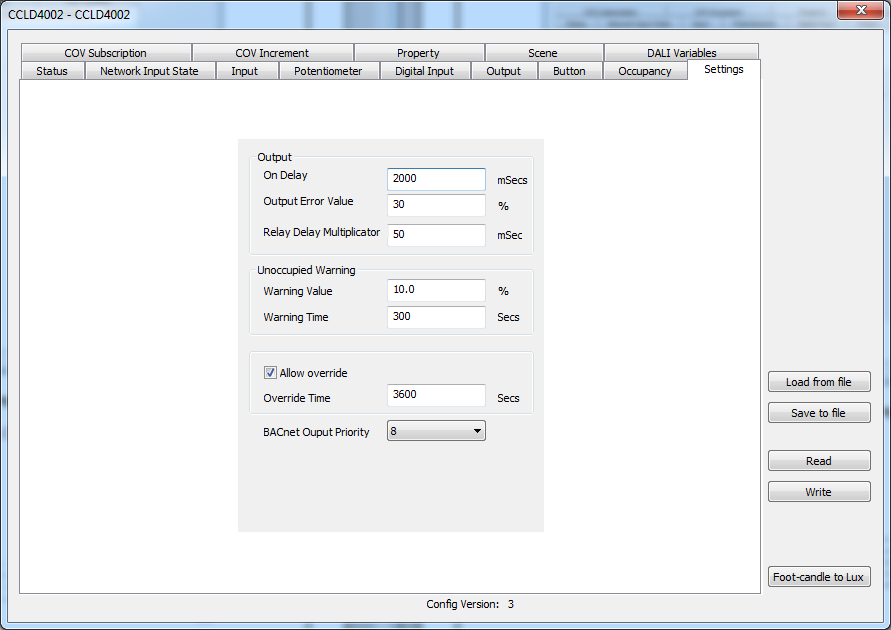Edit the Output Error Value field
This screenshot has width=891, height=630.
(436, 205)
